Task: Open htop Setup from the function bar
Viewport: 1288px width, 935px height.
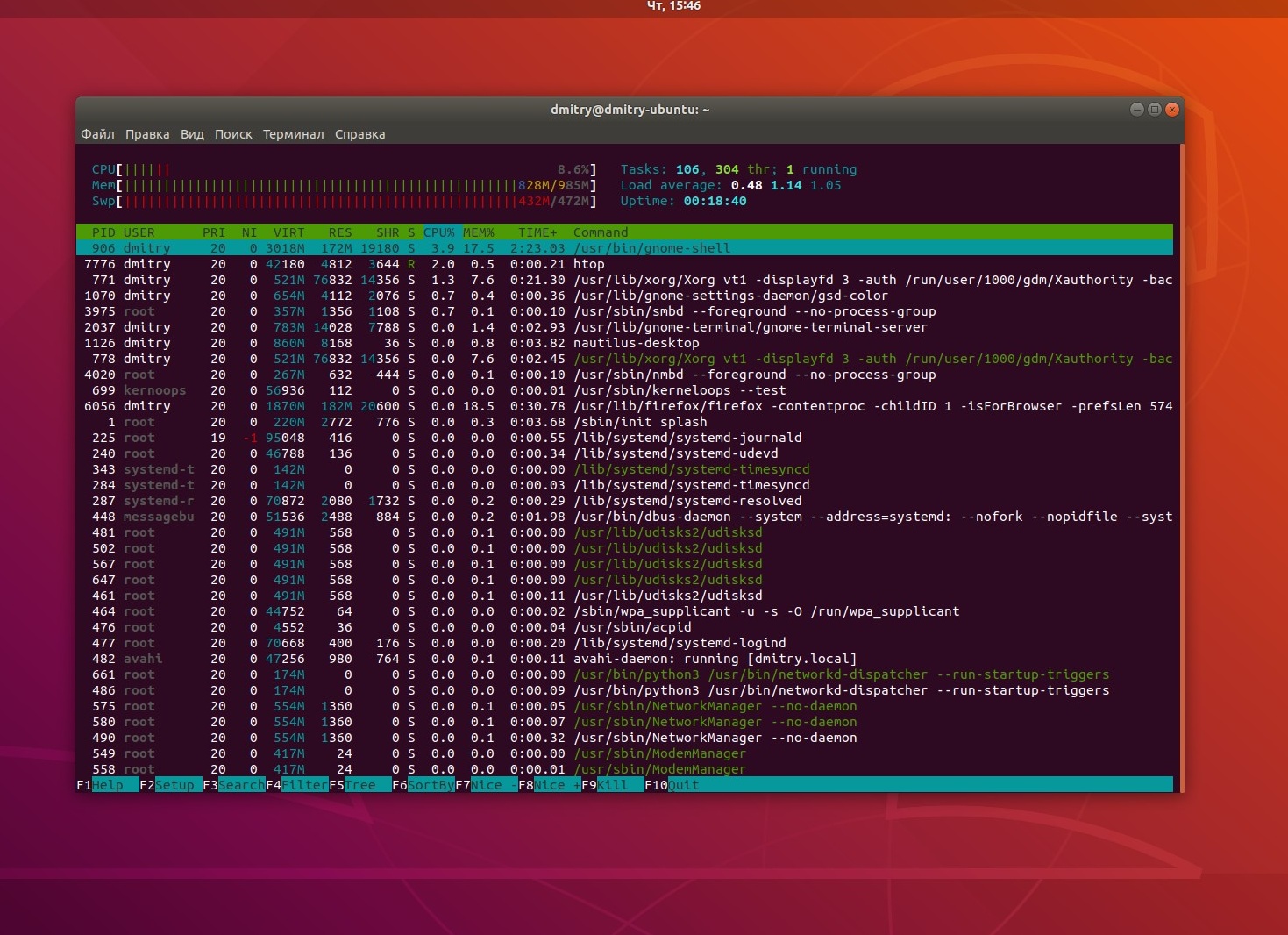Action: click(171, 785)
